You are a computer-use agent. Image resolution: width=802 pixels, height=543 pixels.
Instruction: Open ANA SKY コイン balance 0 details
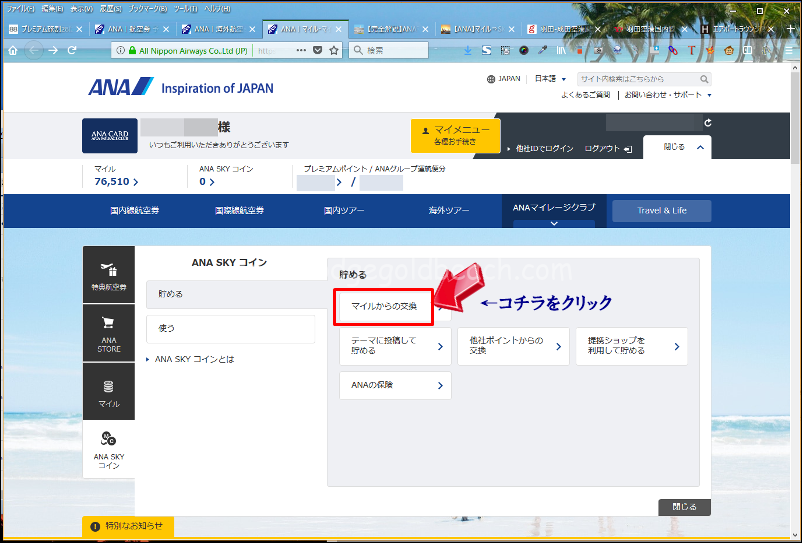click(x=207, y=182)
